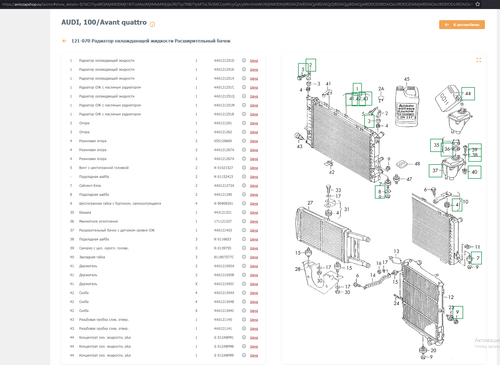This screenshot has width=500, height=365.
Task: Click diagram callout 35 for tank cap
Action: (436, 145)
